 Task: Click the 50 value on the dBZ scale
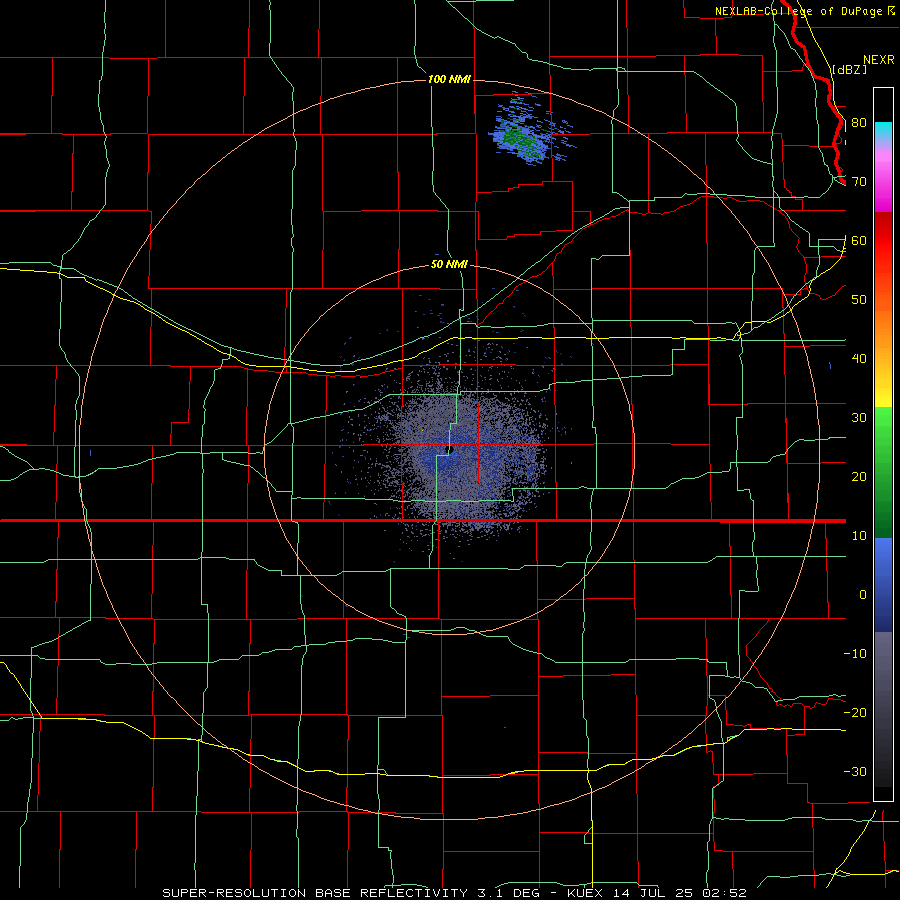tap(859, 300)
